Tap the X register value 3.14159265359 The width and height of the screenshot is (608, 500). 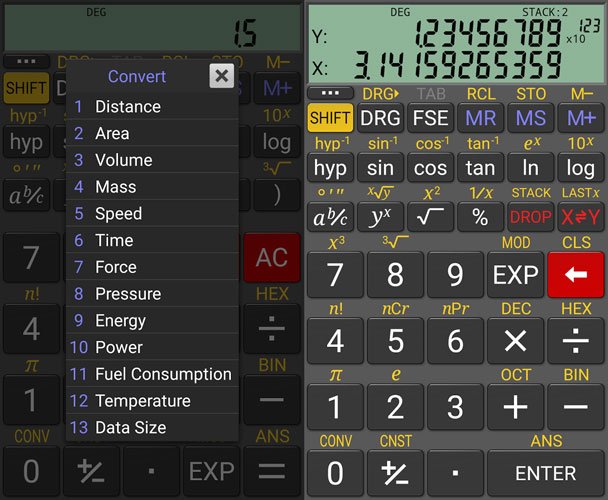tap(457, 65)
